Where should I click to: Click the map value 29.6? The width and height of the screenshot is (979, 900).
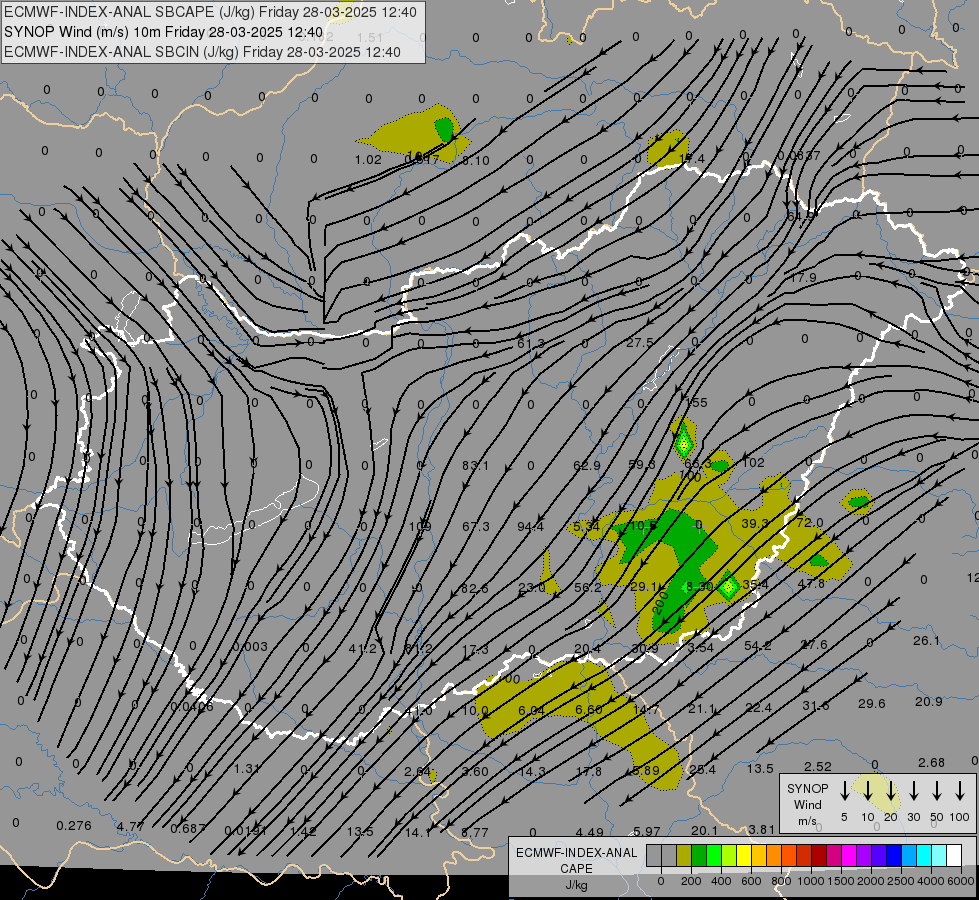[872, 703]
